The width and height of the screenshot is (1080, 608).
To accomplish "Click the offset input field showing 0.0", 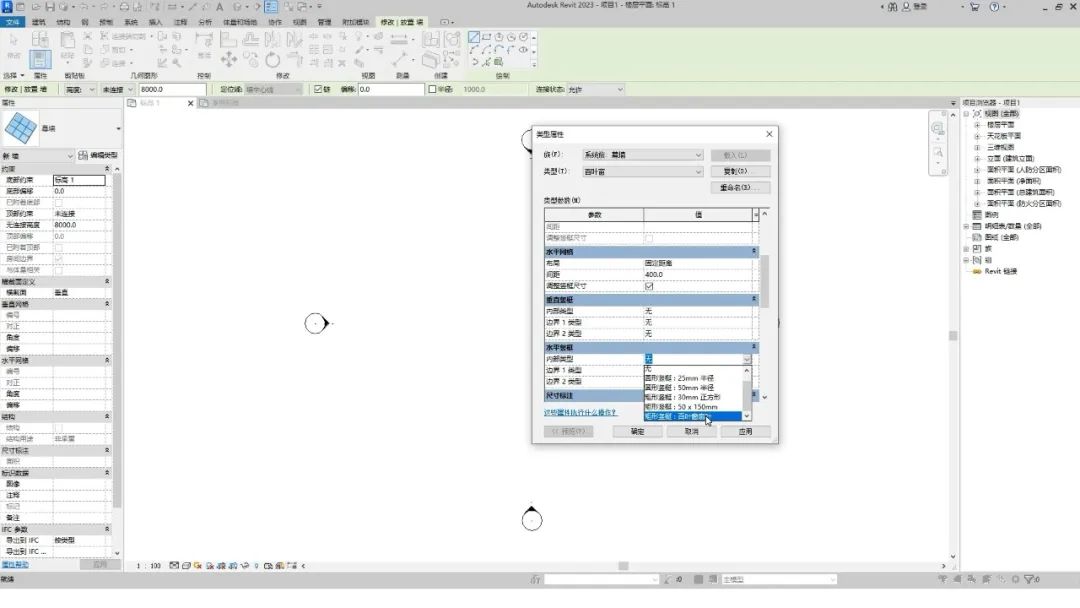I will tap(391, 90).
